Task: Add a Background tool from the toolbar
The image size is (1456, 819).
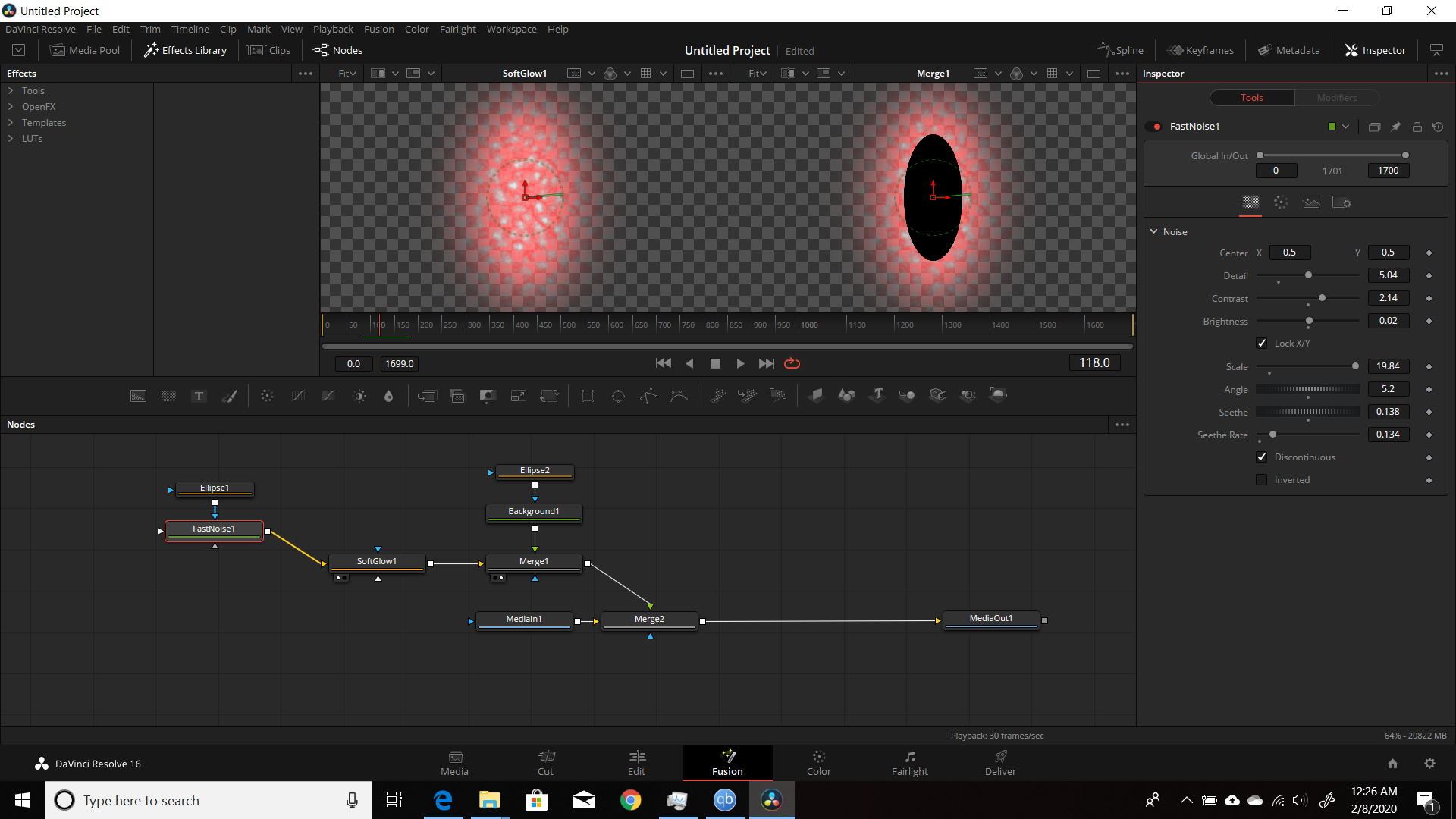Action: click(x=138, y=396)
